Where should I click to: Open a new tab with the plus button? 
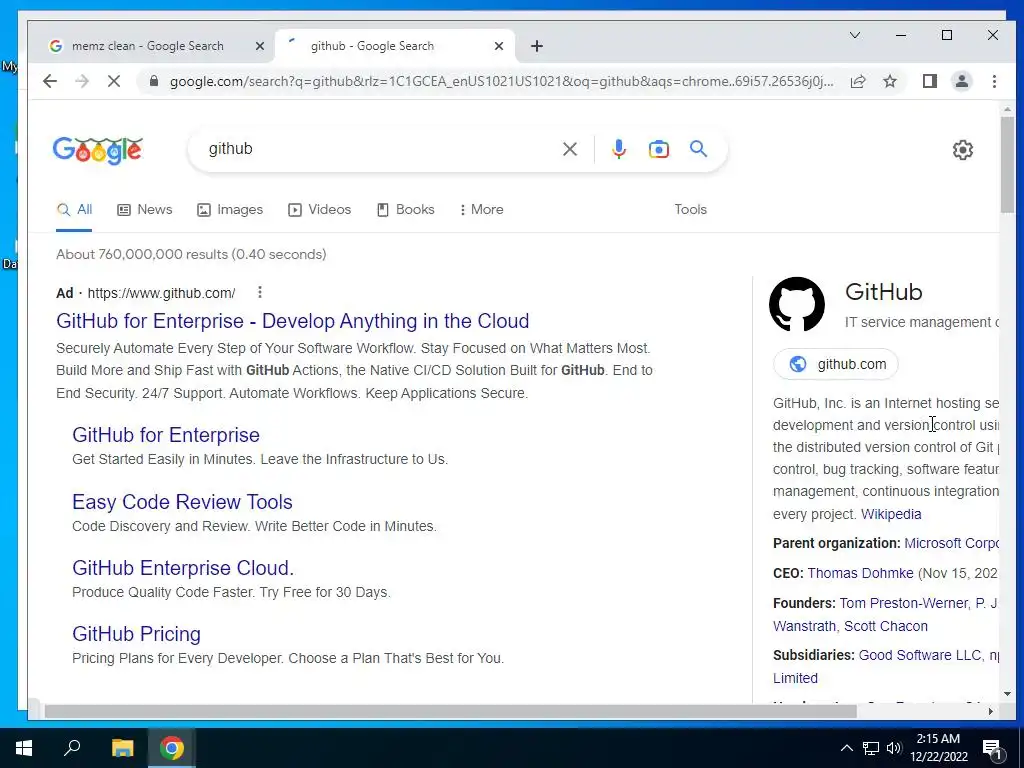(x=537, y=46)
